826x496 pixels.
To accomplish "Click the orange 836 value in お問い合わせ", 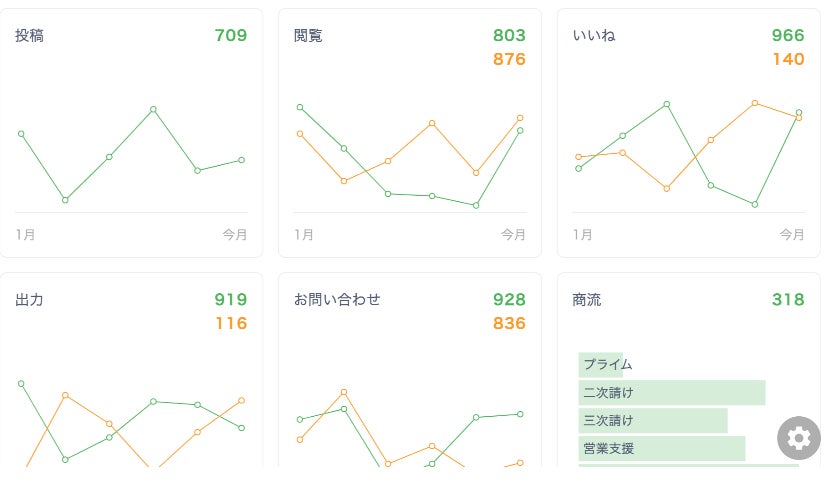I will [x=509, y=323].
